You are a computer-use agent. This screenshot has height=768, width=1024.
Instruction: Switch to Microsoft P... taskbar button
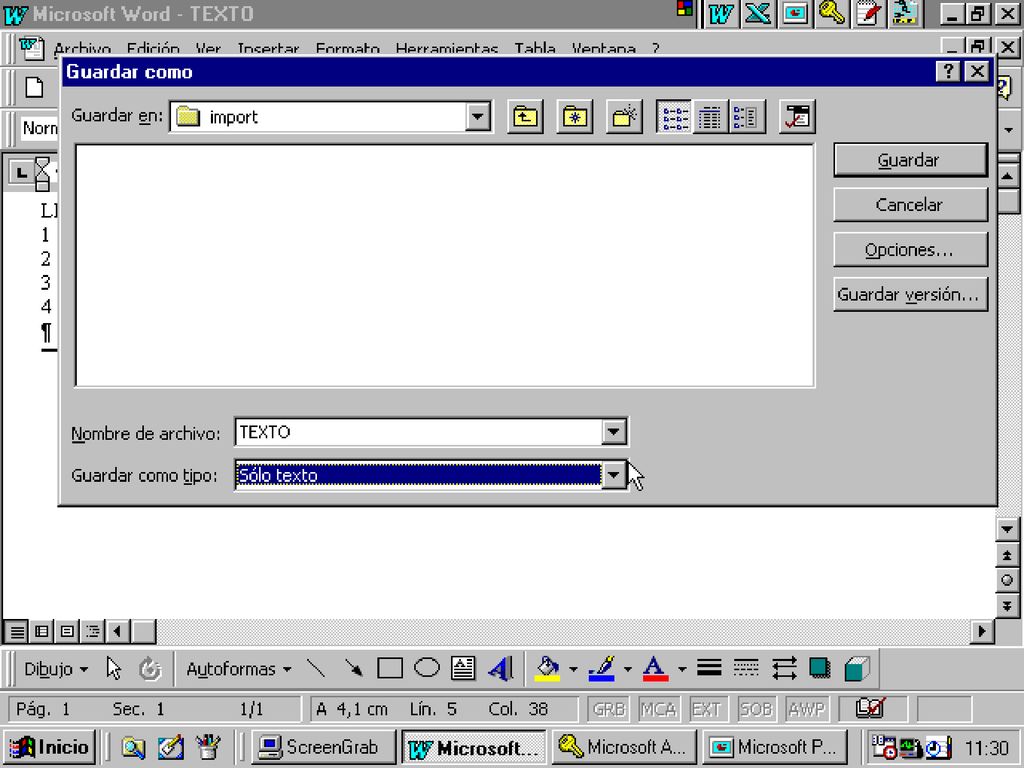(775, 747)
